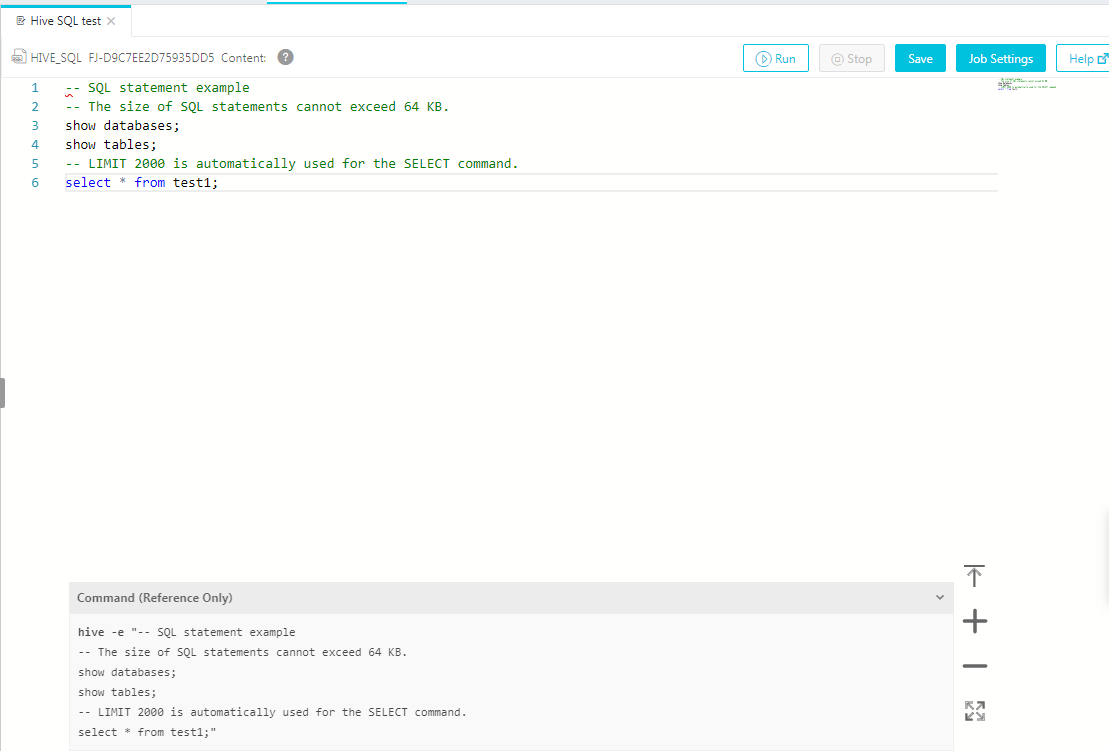Place cursor on 'show tables;' editor line
1109x751 pixels.
tap(111, 145)
